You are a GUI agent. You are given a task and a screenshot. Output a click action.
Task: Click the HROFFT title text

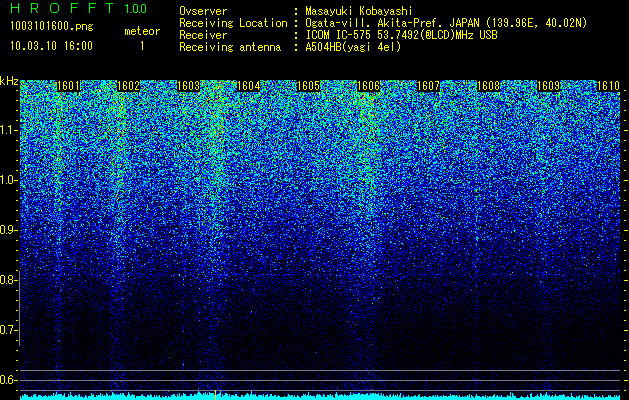62,8
